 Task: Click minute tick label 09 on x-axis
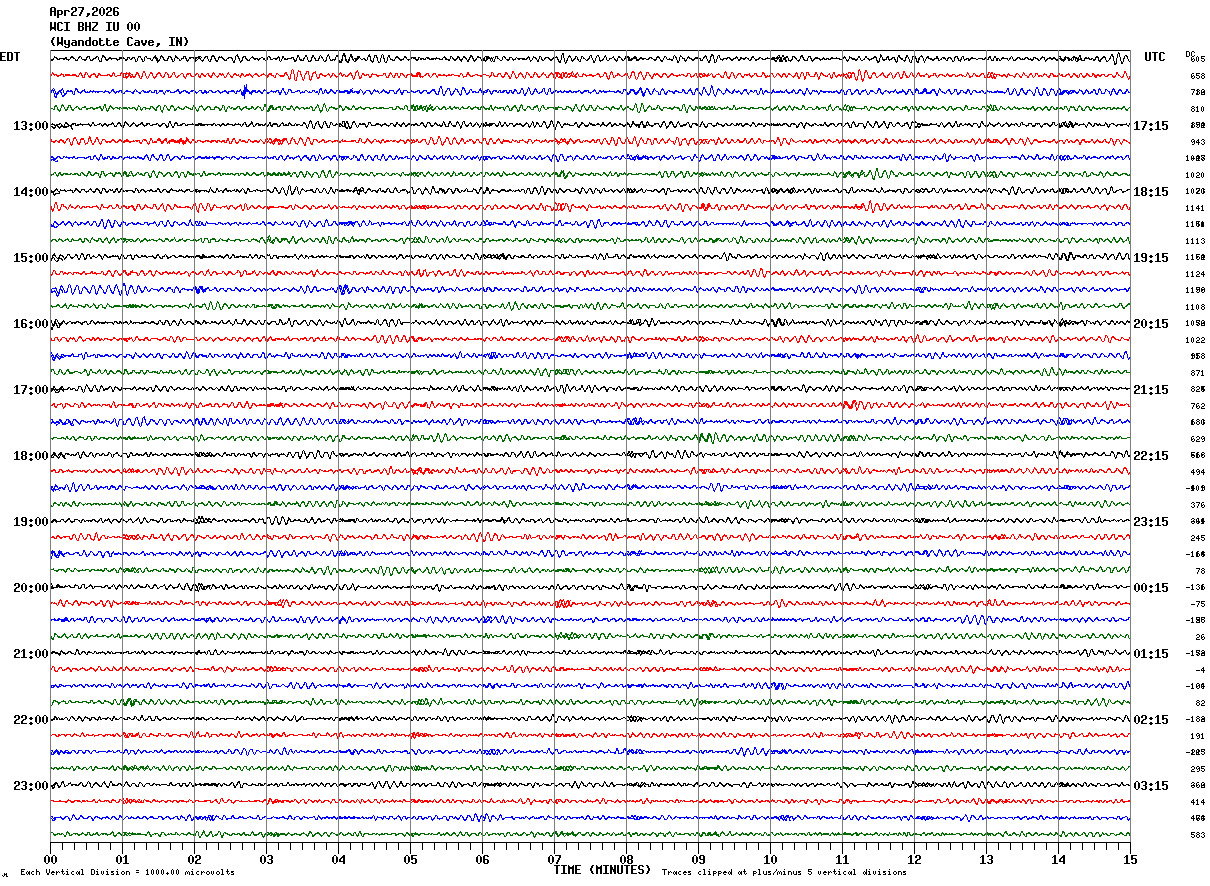[698, 859]
